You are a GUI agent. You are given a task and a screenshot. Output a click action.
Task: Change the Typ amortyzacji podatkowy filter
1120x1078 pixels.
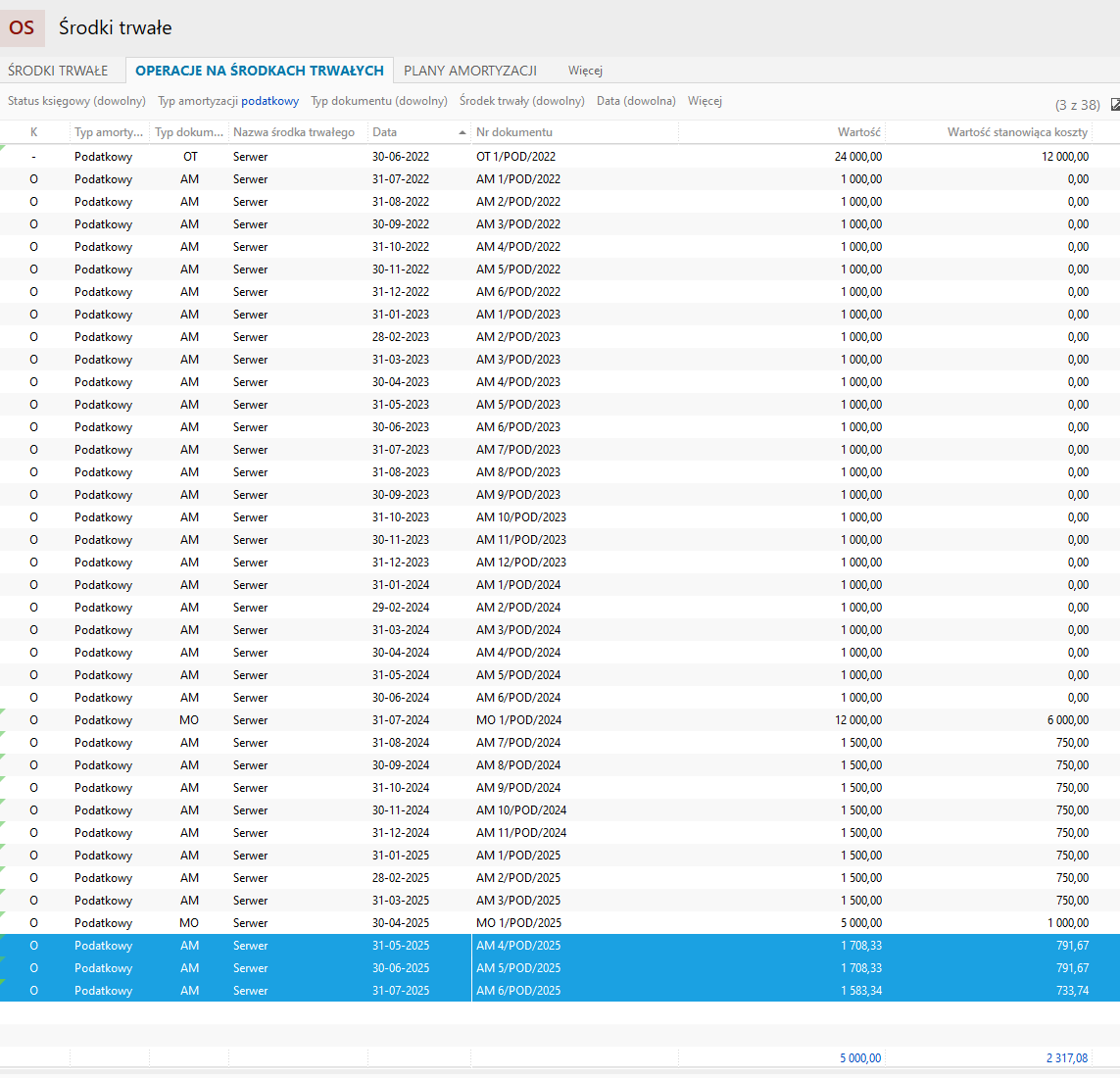(x=228, y=101)
